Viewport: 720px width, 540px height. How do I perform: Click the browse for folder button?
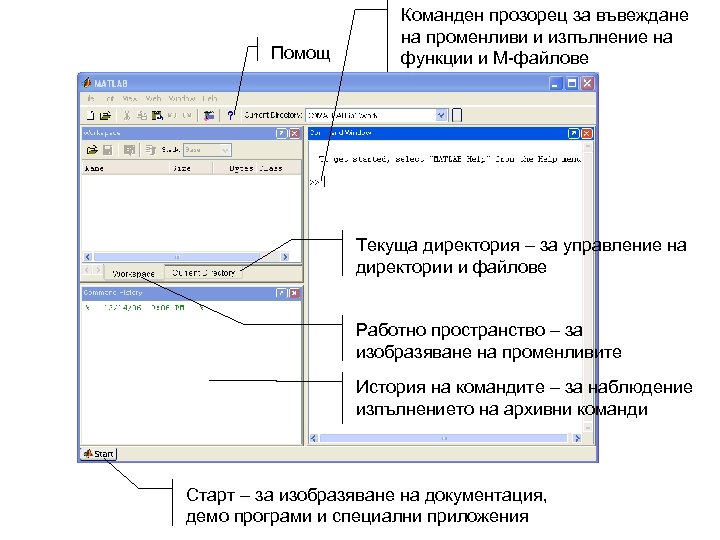457,115
